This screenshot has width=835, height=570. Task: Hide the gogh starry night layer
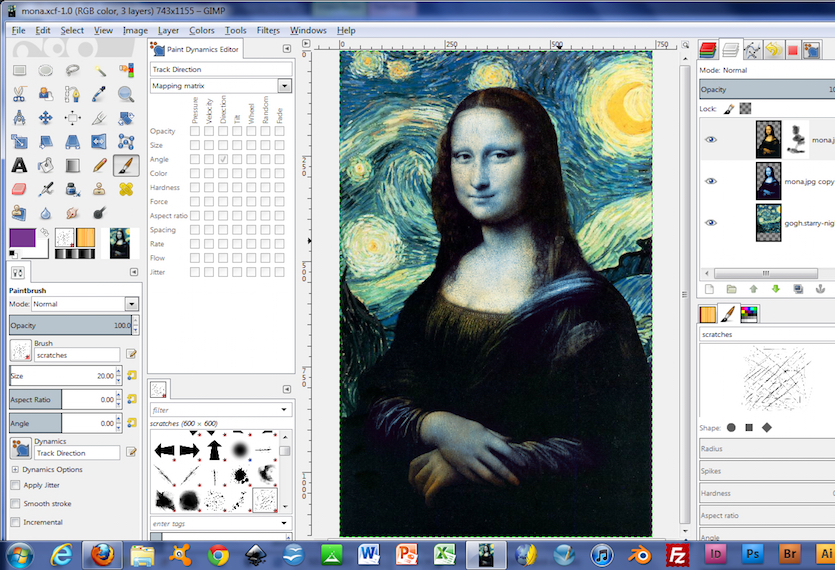tap(710, 223)
